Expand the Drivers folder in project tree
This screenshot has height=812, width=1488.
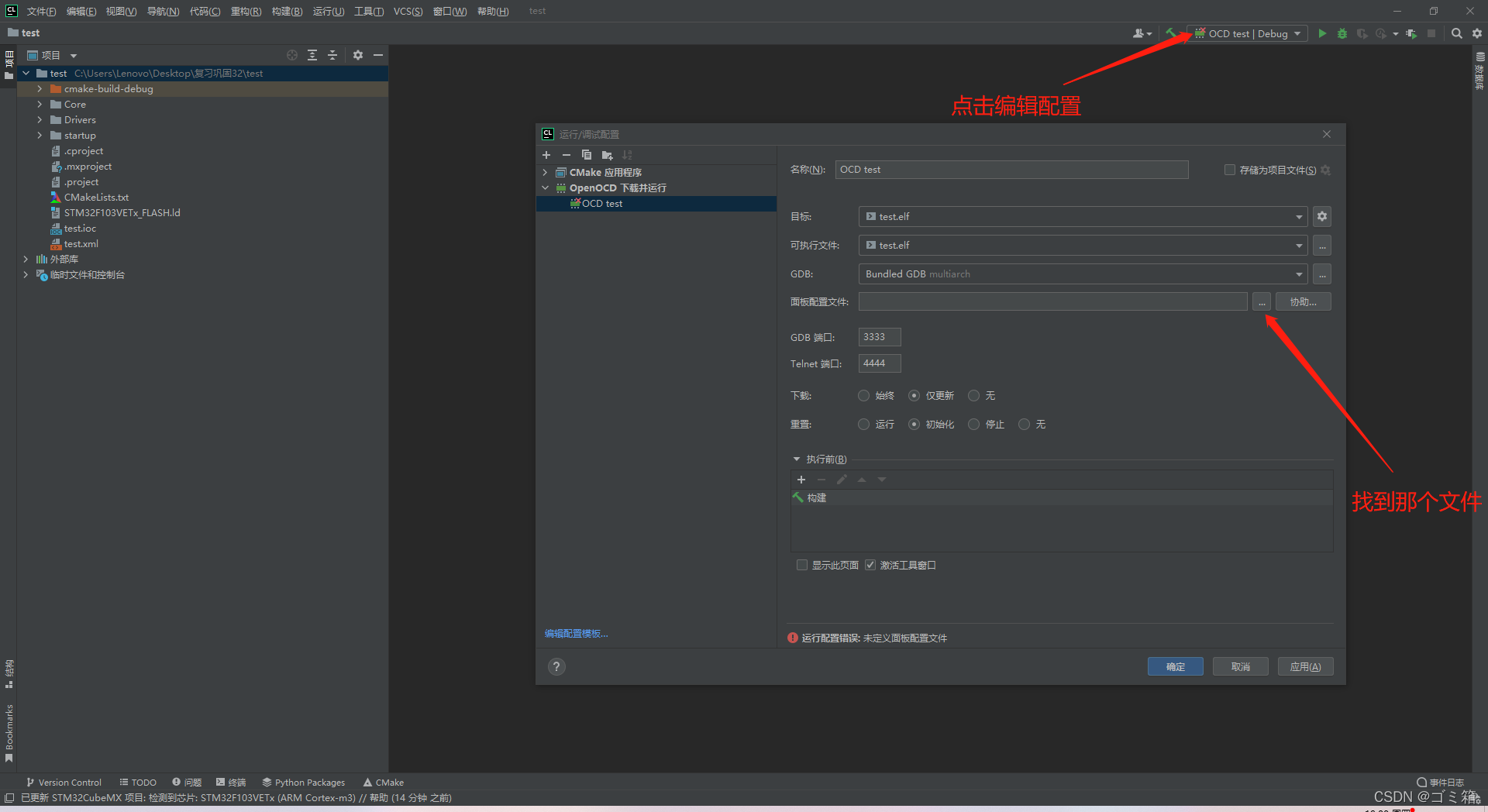point(40,120)
